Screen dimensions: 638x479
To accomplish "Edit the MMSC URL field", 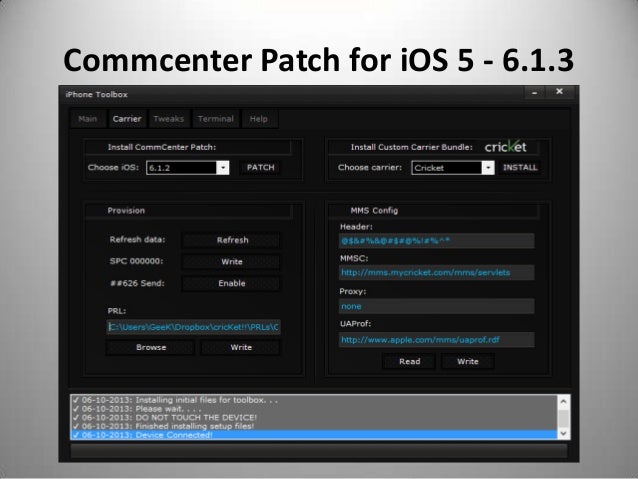I will click(435, 273).
